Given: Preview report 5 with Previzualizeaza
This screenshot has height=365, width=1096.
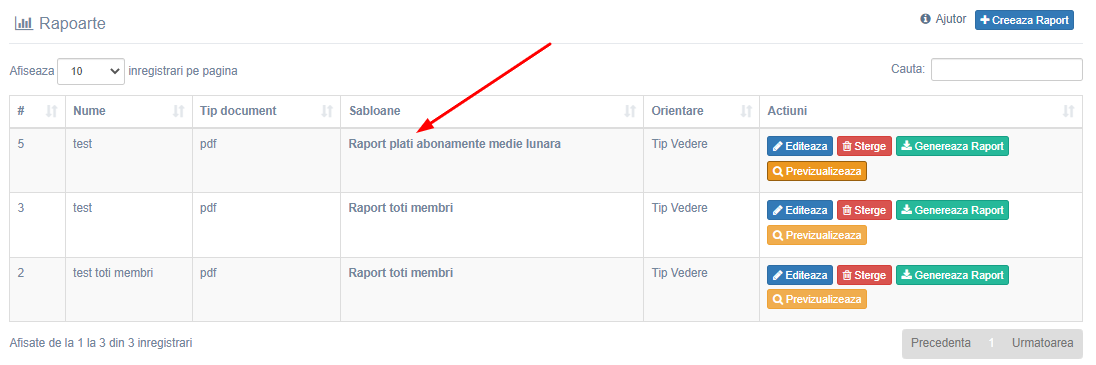Looking at the screenshot, I should click(x=816, y=171).
